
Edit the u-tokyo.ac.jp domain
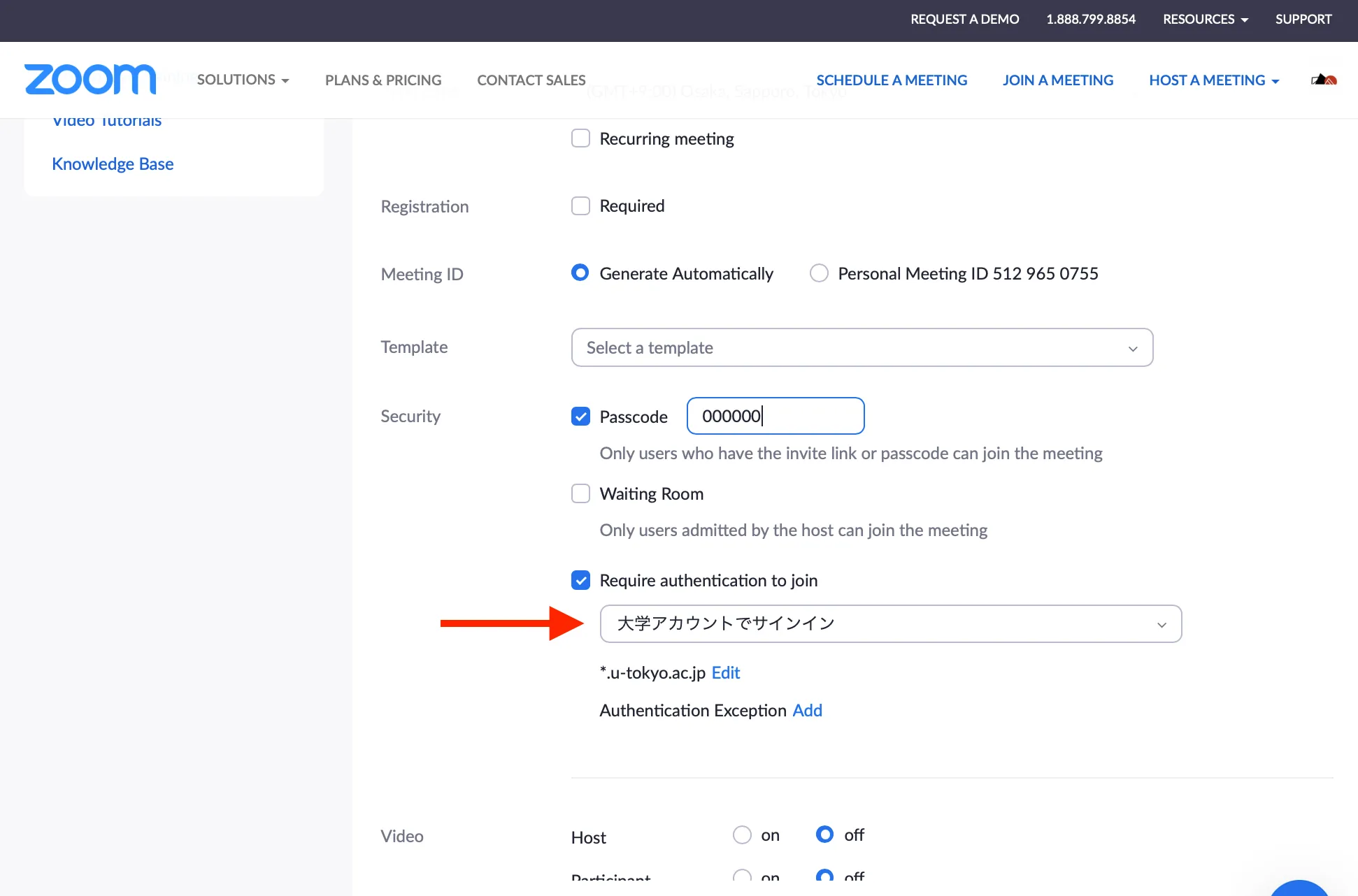pyautogui.click(x=726, y=672)
